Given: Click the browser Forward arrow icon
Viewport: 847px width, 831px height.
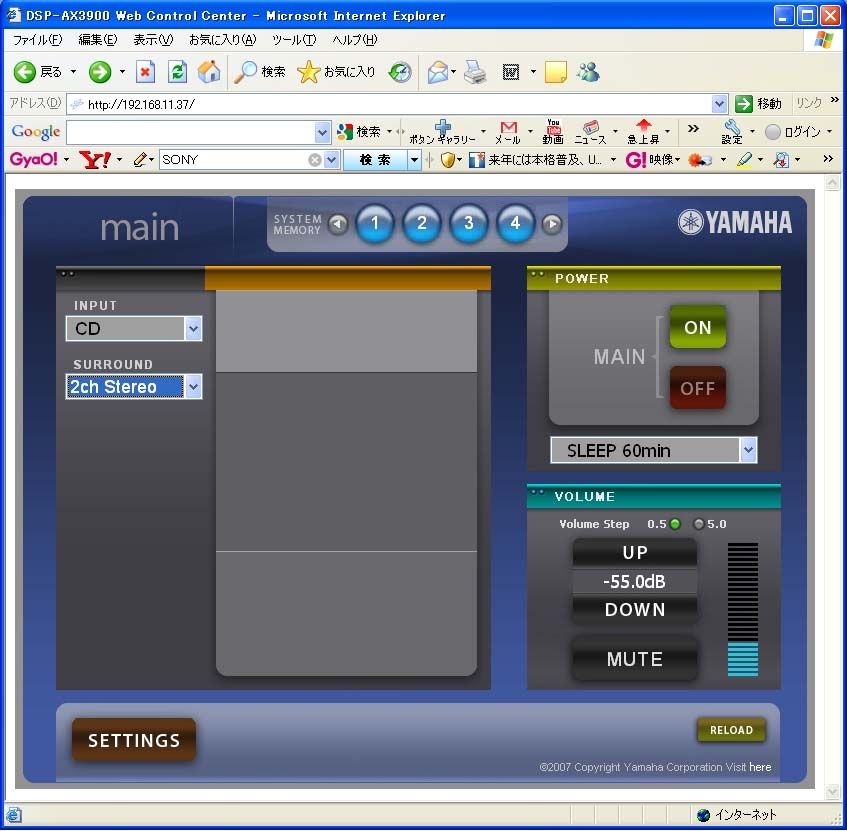Looking at the screenshot, I should 100,72.
